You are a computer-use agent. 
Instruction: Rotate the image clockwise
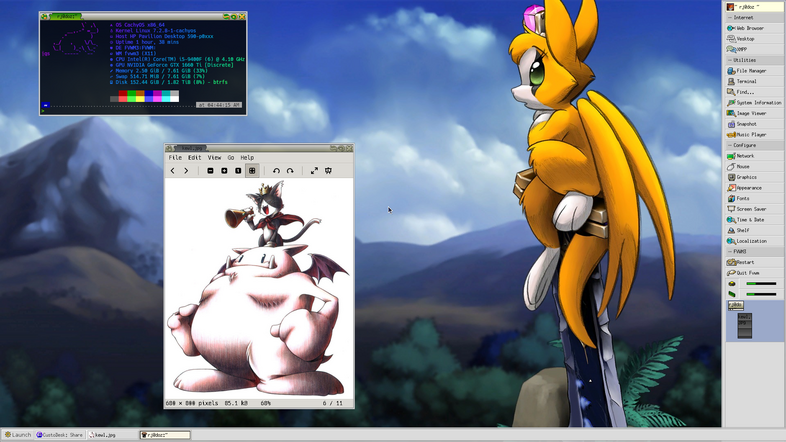290,171
